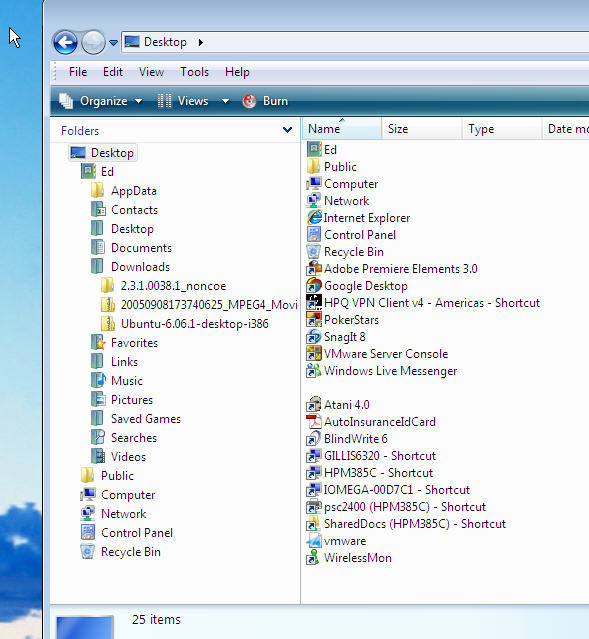Select IOMEGA-00D7C1 - Shortcut item

[x=388, y=490]
